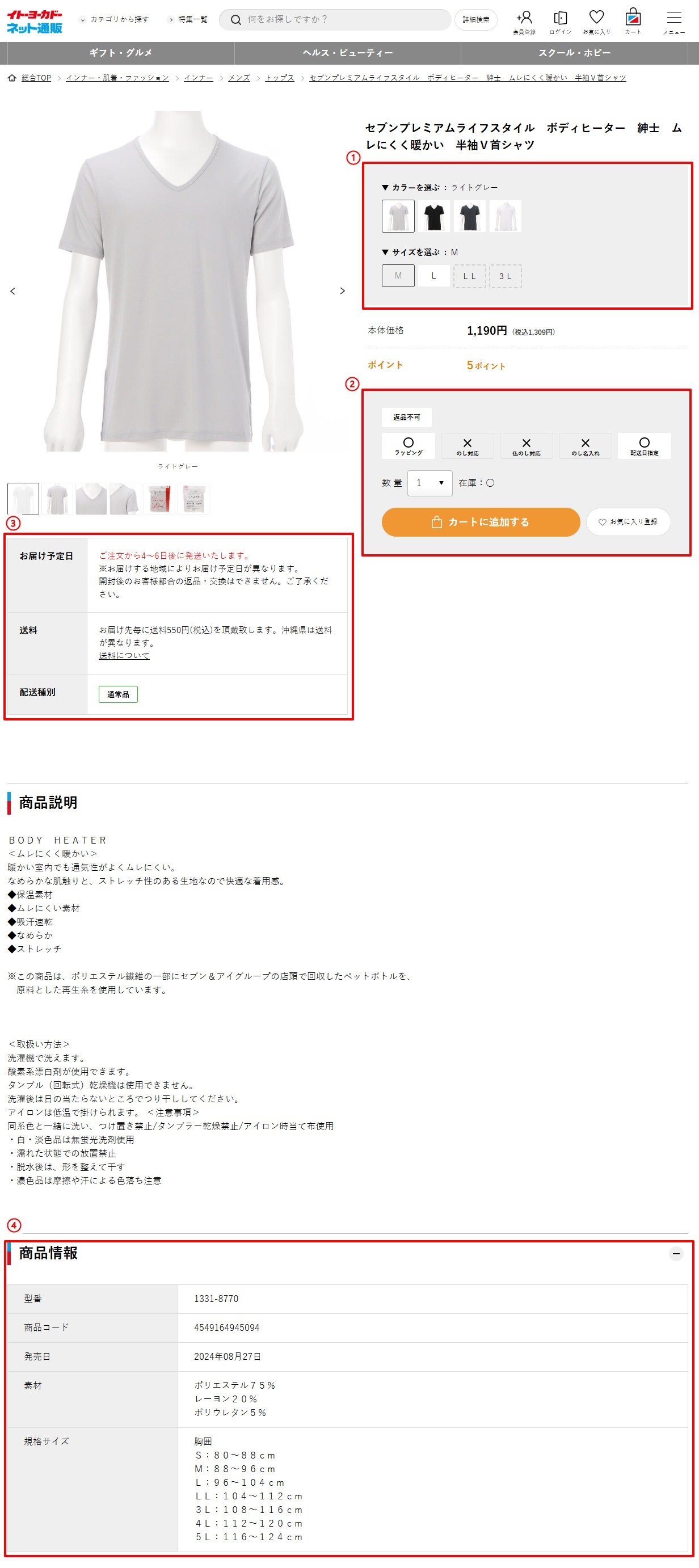Open the quantity dropdown
The image size is (699, 1568).
(x=429, y=483)
